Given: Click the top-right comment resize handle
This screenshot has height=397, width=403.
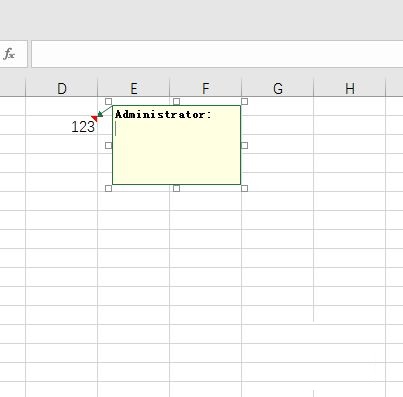Looking at the screenshot, I should tap(244, 101).
